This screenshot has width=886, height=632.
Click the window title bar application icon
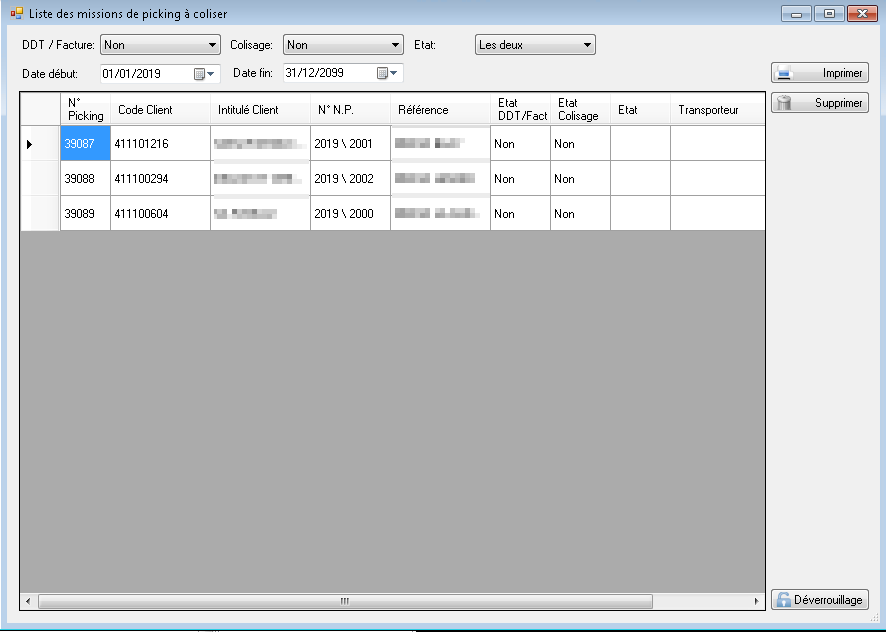click(x=17, y=13)
